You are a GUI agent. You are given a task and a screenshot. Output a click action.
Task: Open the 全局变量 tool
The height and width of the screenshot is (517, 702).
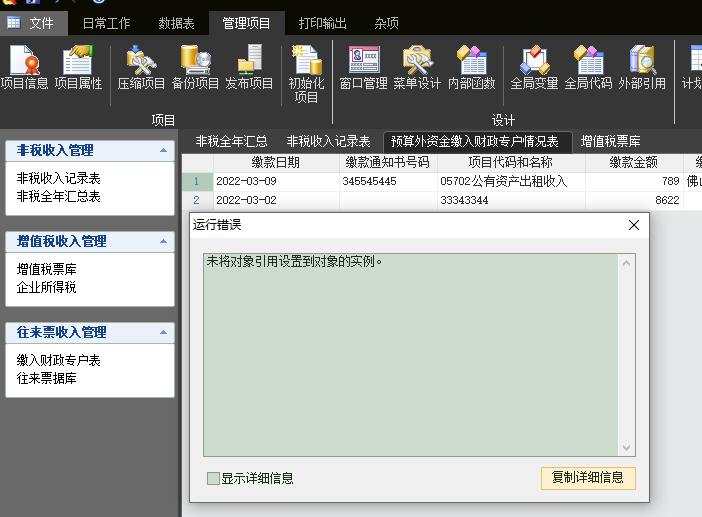(534, 67)
